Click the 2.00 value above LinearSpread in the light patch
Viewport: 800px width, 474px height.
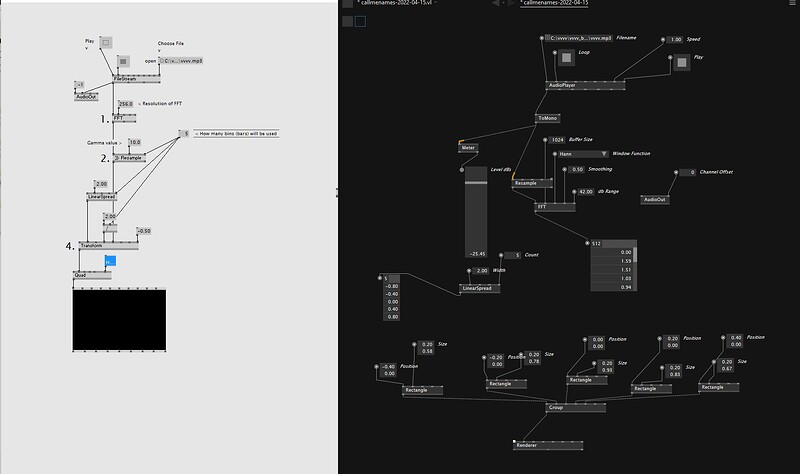pos(101,184)
